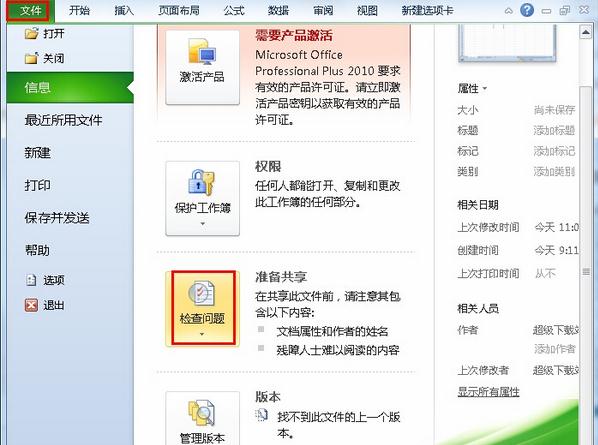
Task: Minimize the ribbon with the caret icon
Action: (x=508, y=11)
